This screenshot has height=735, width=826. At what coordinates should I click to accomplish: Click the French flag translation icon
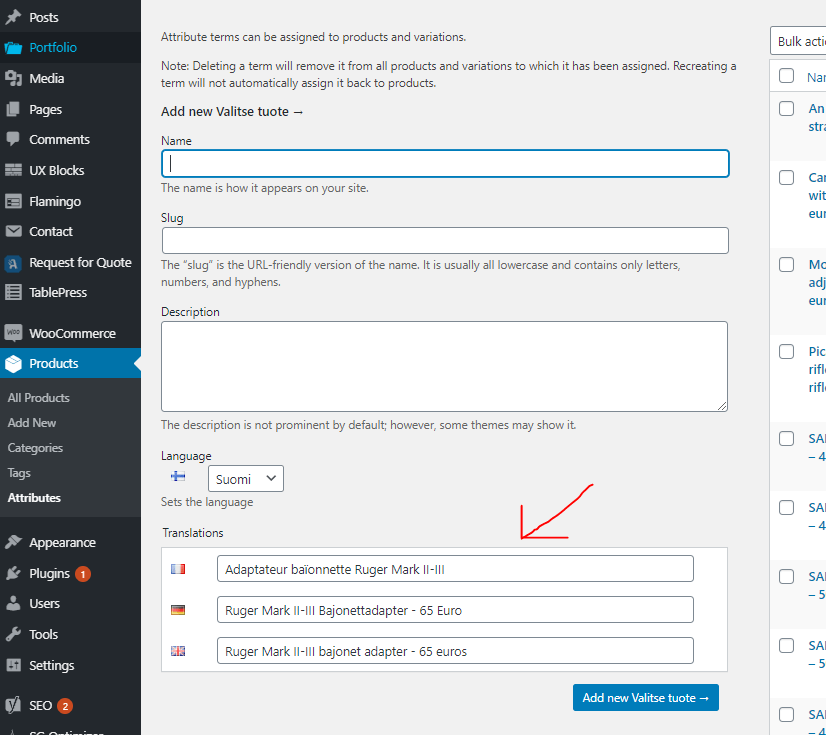pos(178,569)
